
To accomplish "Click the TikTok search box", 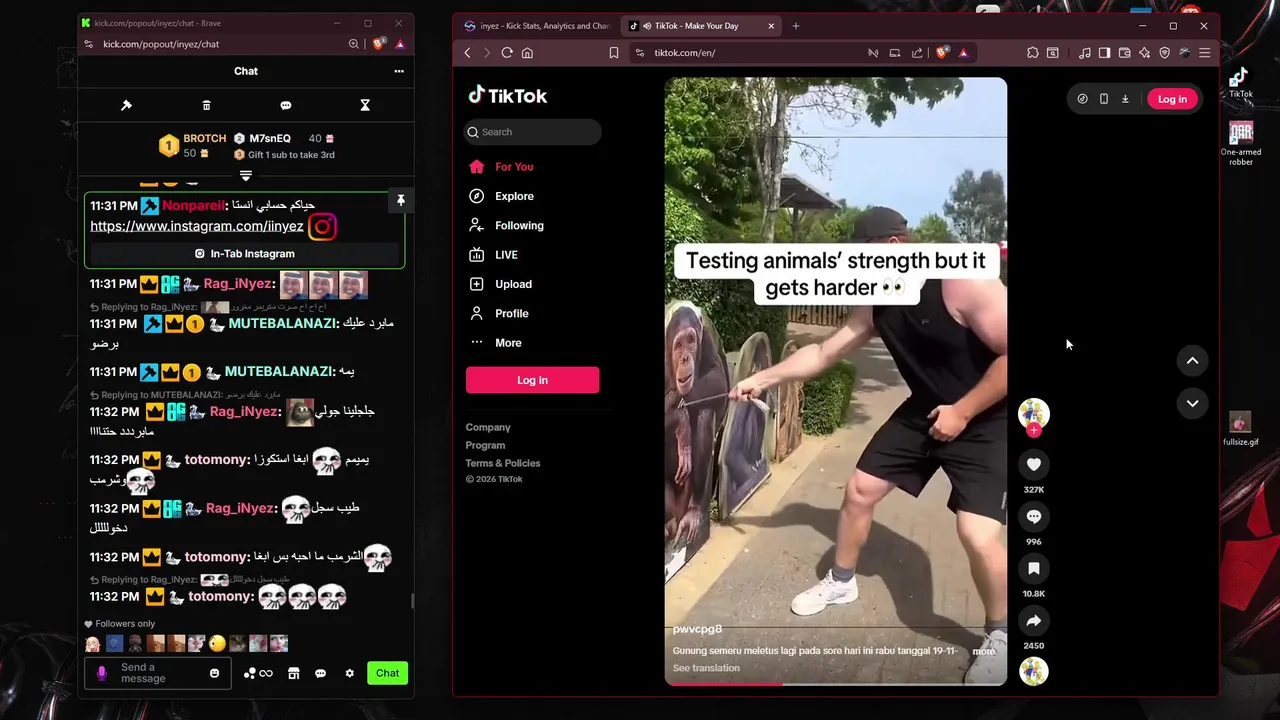I will point(533,132).
